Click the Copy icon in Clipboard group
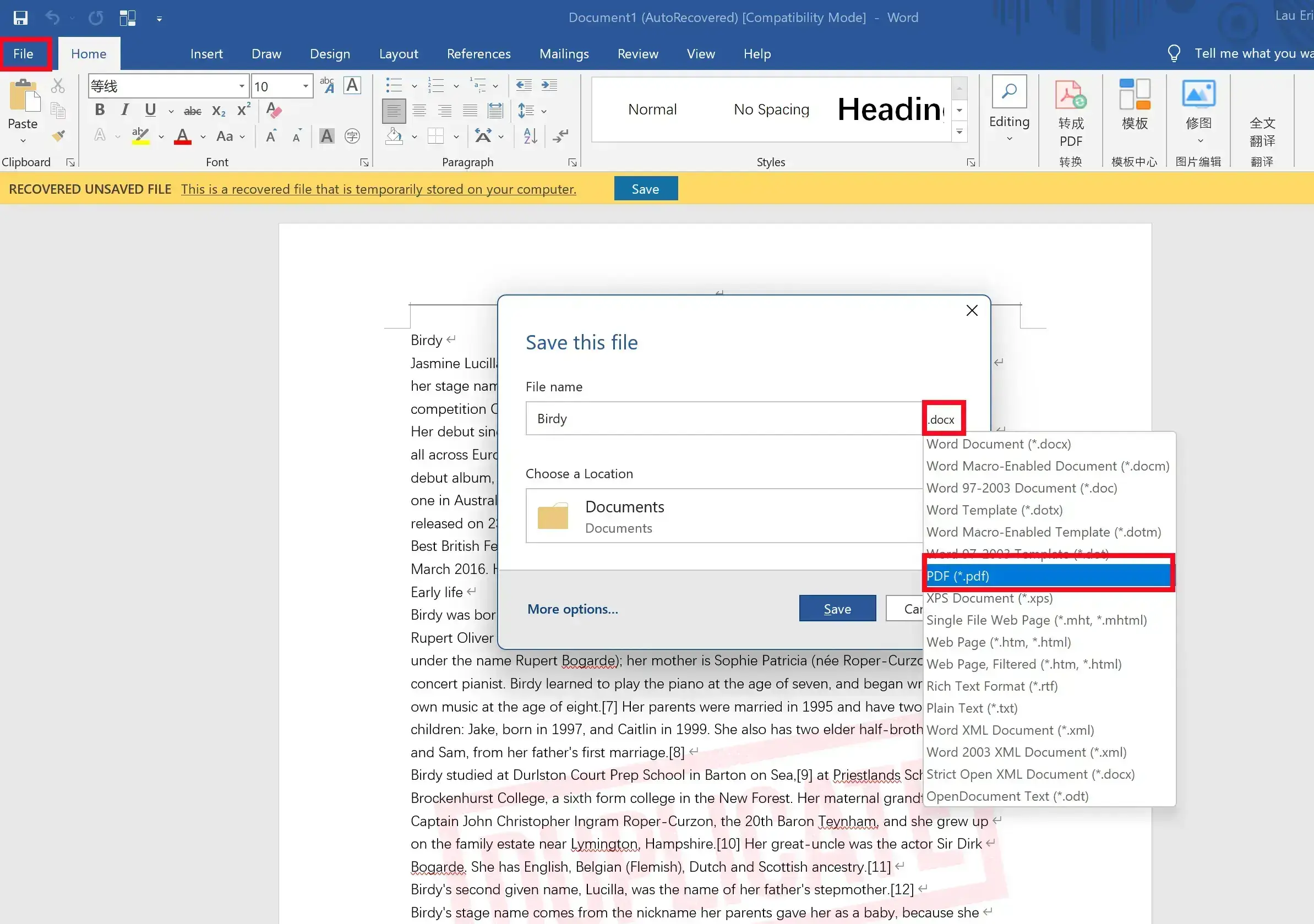Image resolution: width=1314 pixels, height=924 pixels. point(58,111)
